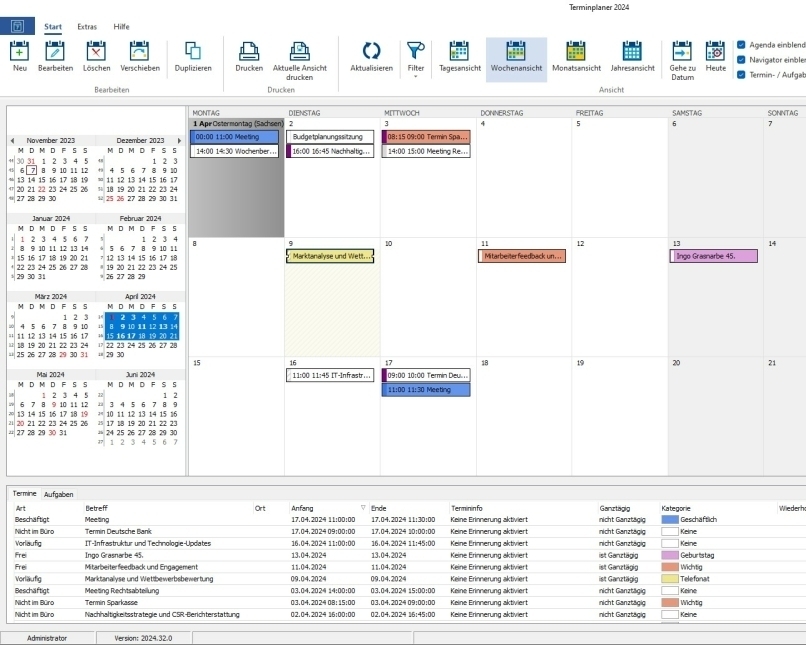Select the Budgetplanungssitzung appointment on Dienstag
The width and height of the screenshot is (806, 645).
point(330,136)
